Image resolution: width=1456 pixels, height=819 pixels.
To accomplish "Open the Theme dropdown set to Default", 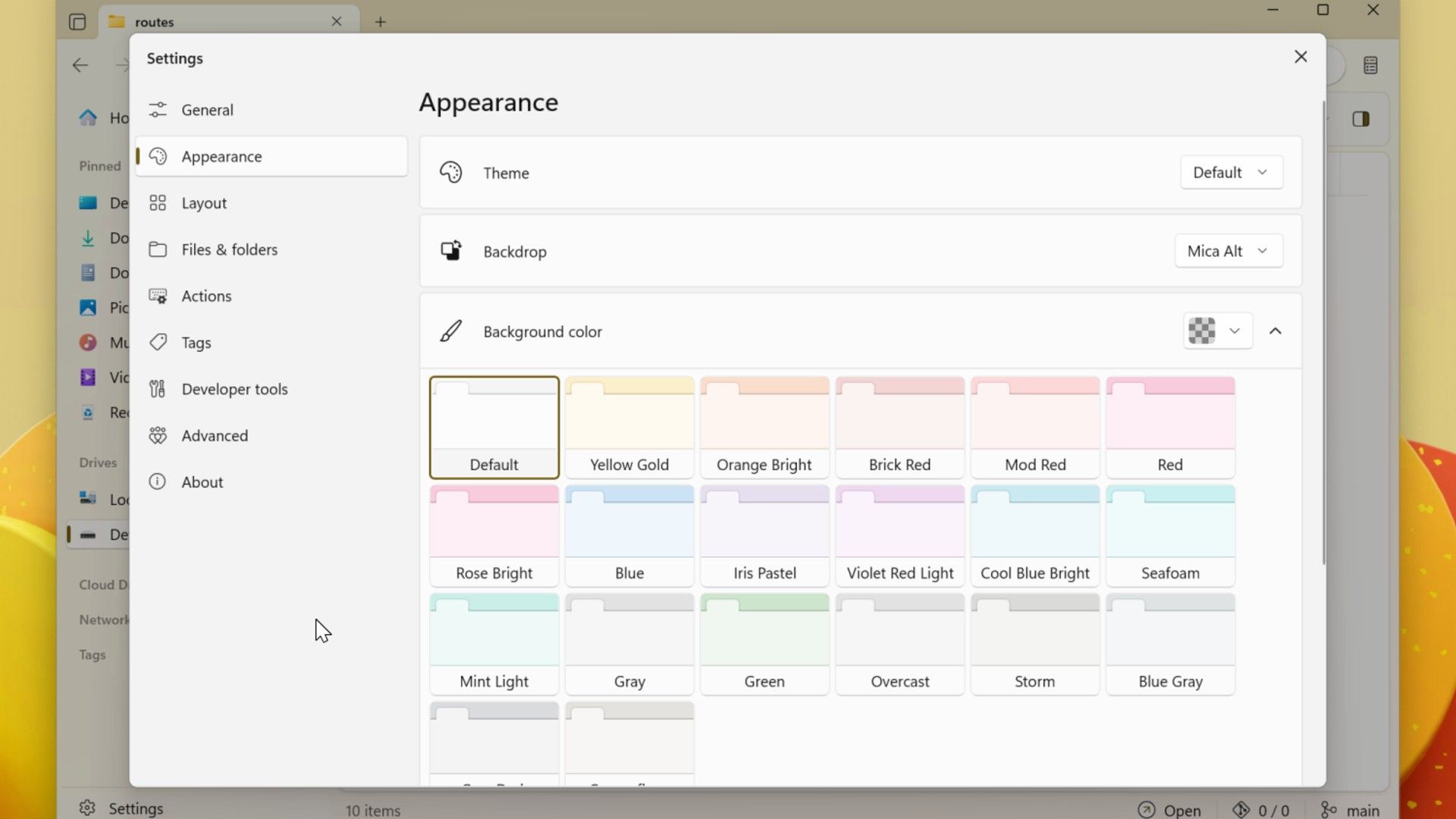I will click(1232, 173).
